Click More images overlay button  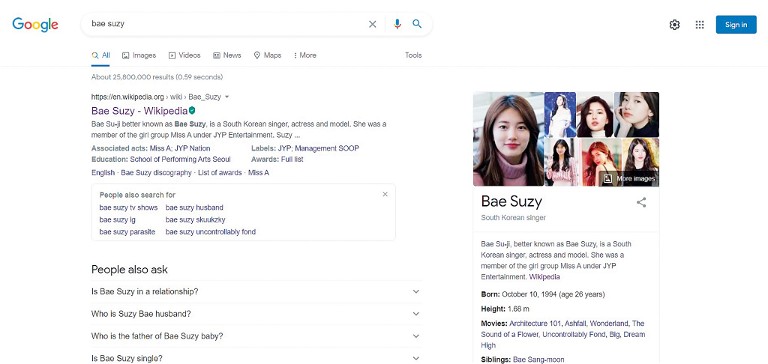click(x=629, y=179)
